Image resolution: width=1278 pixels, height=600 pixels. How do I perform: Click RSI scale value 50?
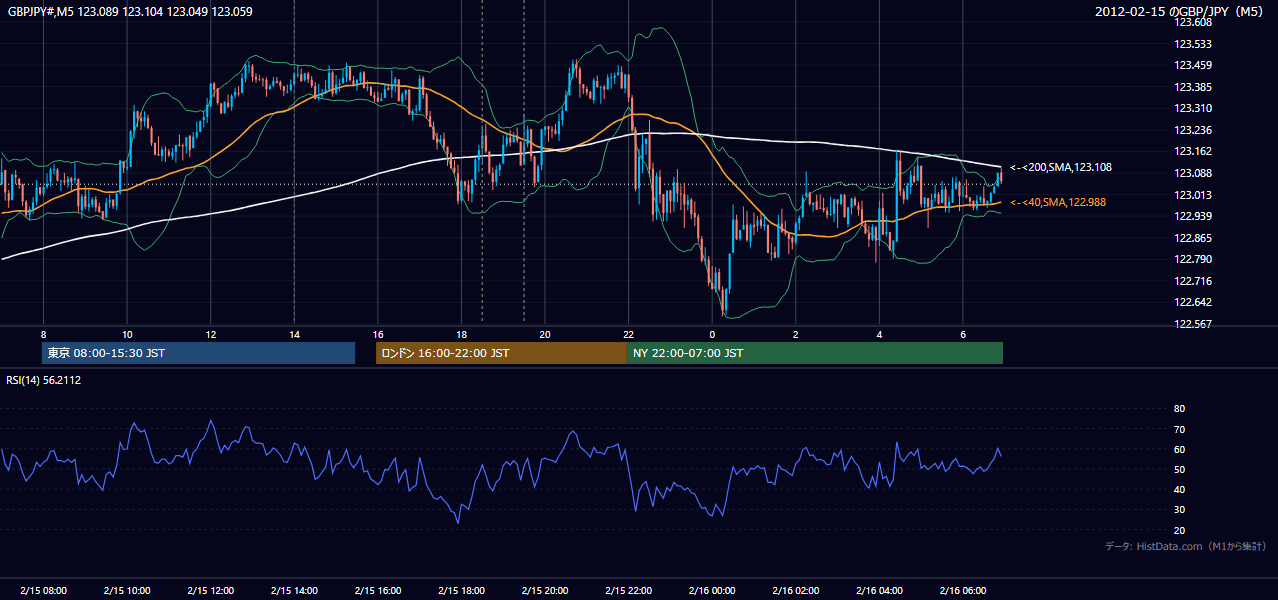(x=1180, y=469)
